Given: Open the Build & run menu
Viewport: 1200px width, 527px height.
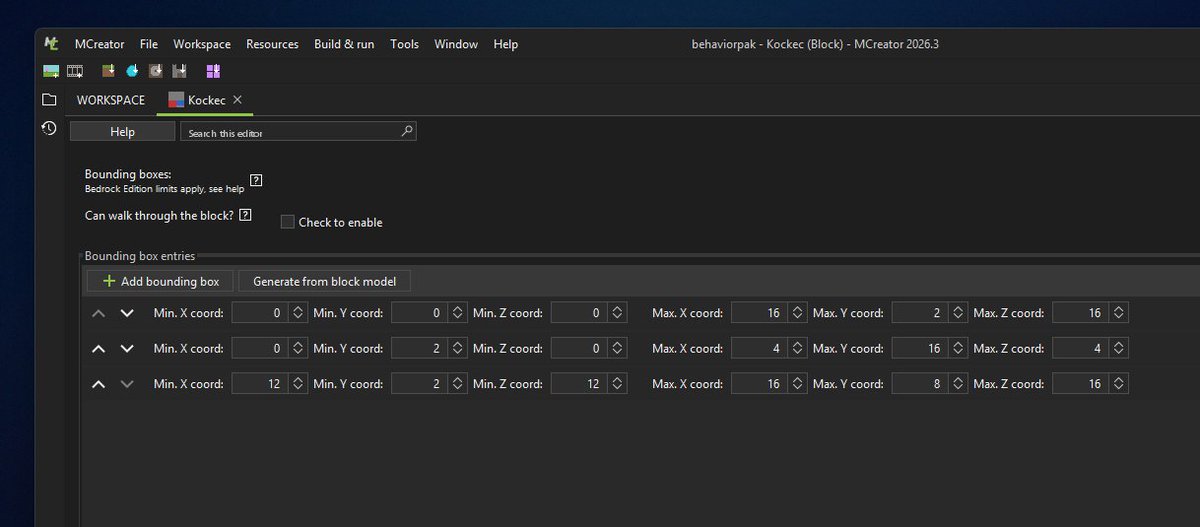Looking at the screenshot, I should tap(344, 44).
